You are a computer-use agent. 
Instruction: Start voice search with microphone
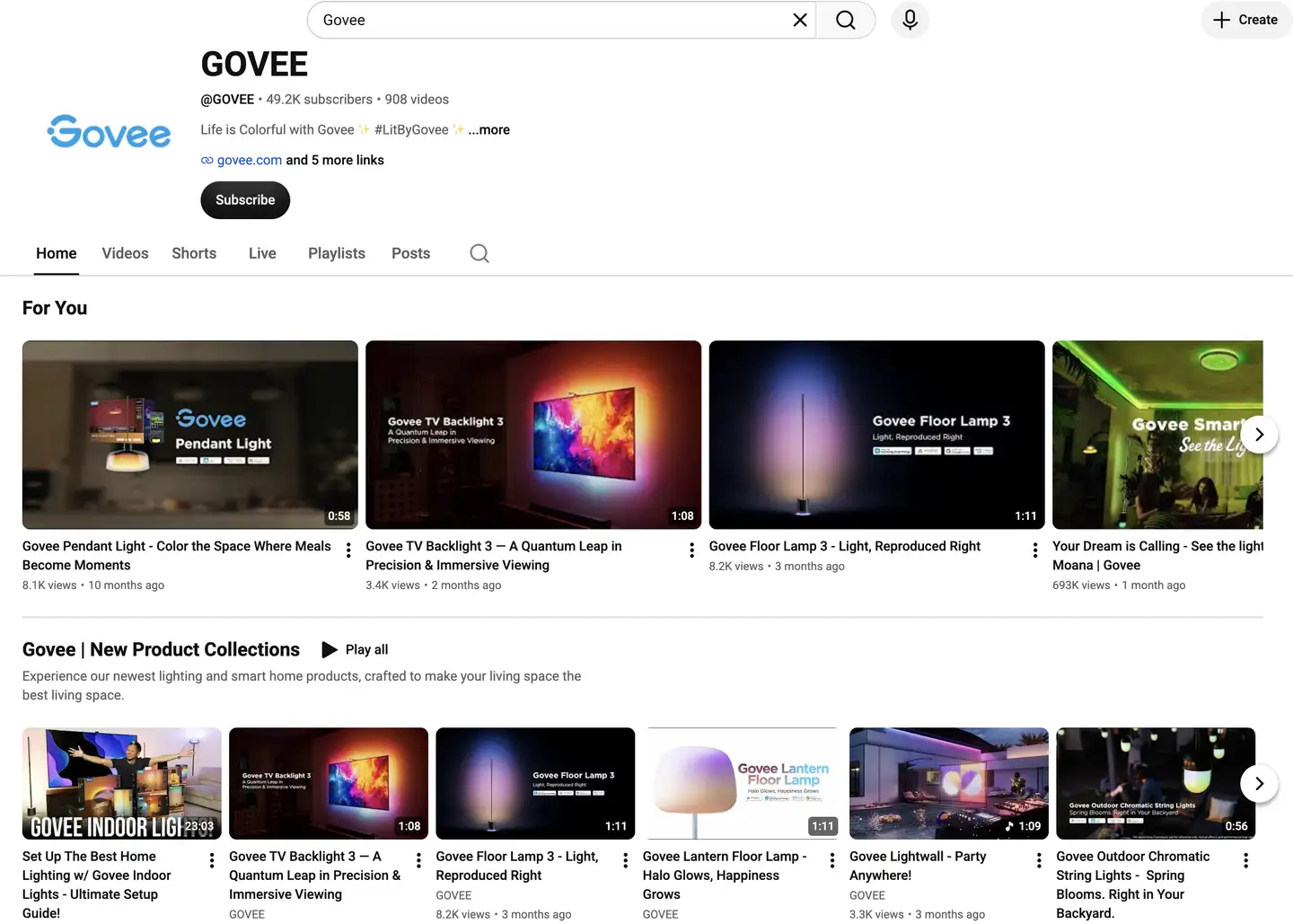910,20
